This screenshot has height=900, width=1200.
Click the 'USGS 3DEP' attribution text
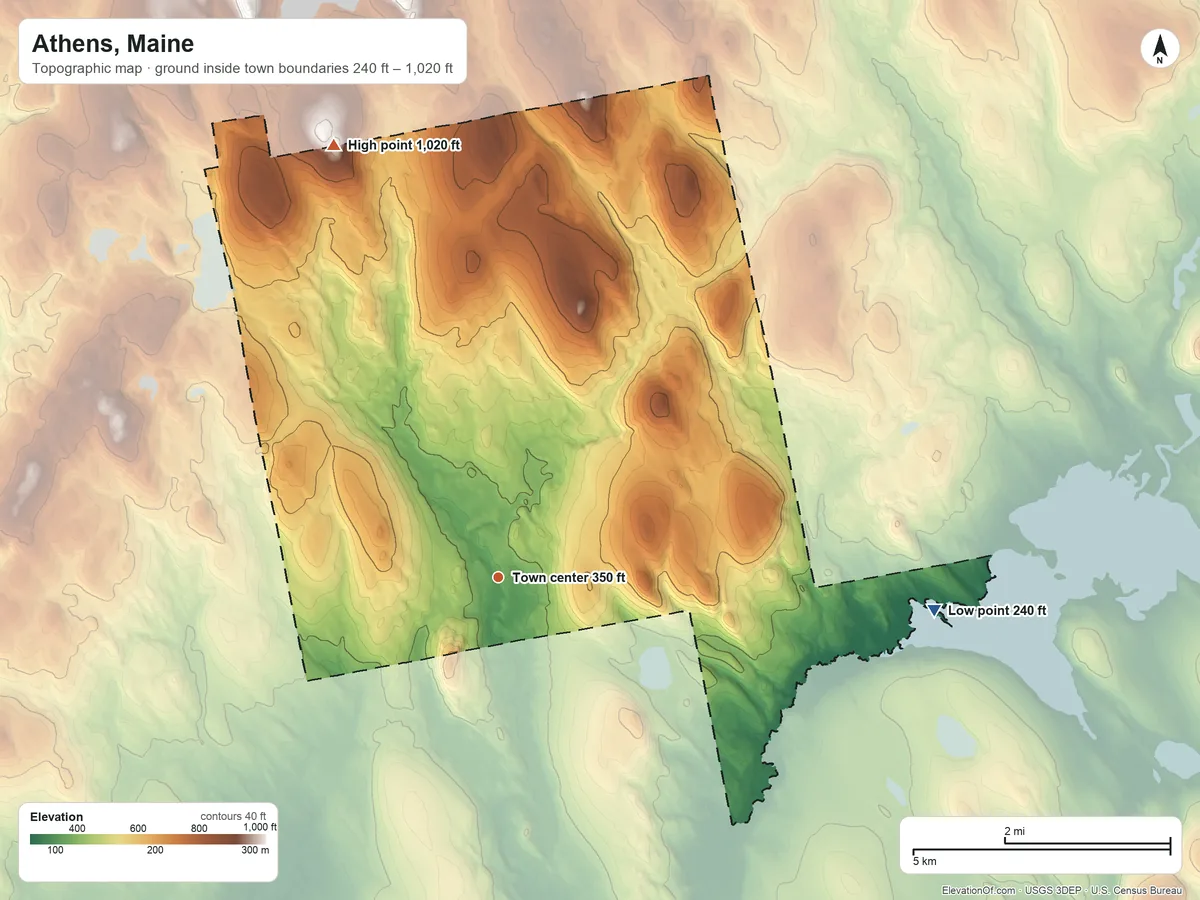1053,890
